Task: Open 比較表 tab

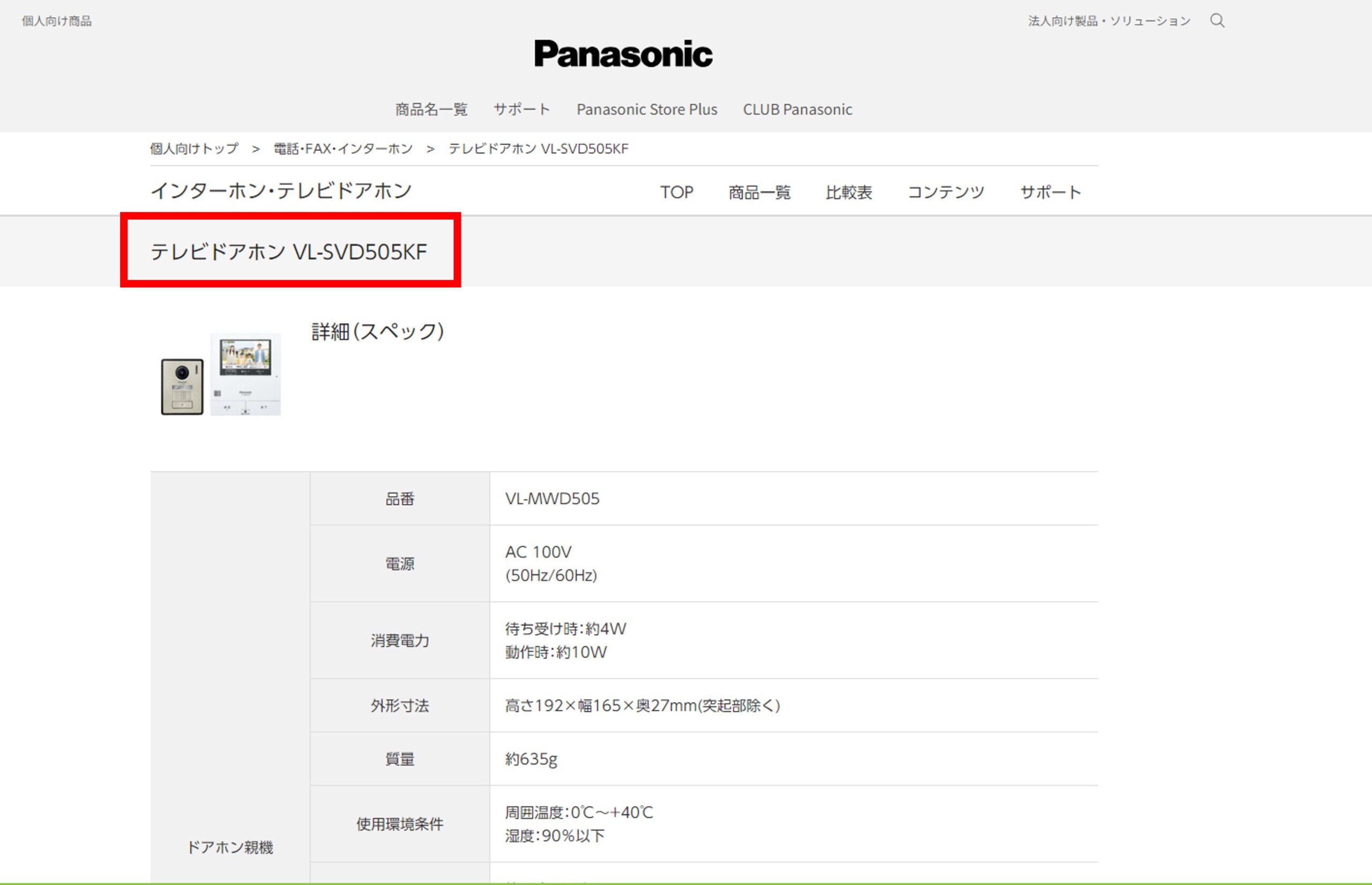Action: coord(848,192)
